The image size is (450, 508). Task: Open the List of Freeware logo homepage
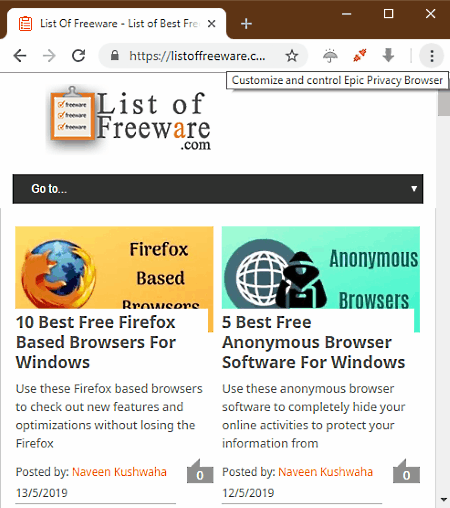130,119
